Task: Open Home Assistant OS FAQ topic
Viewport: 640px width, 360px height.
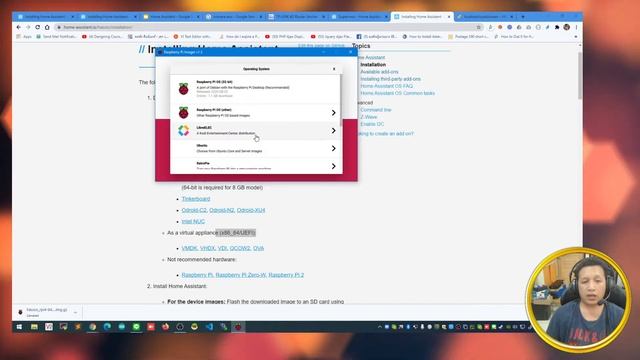Action: (x=387, y=86)
